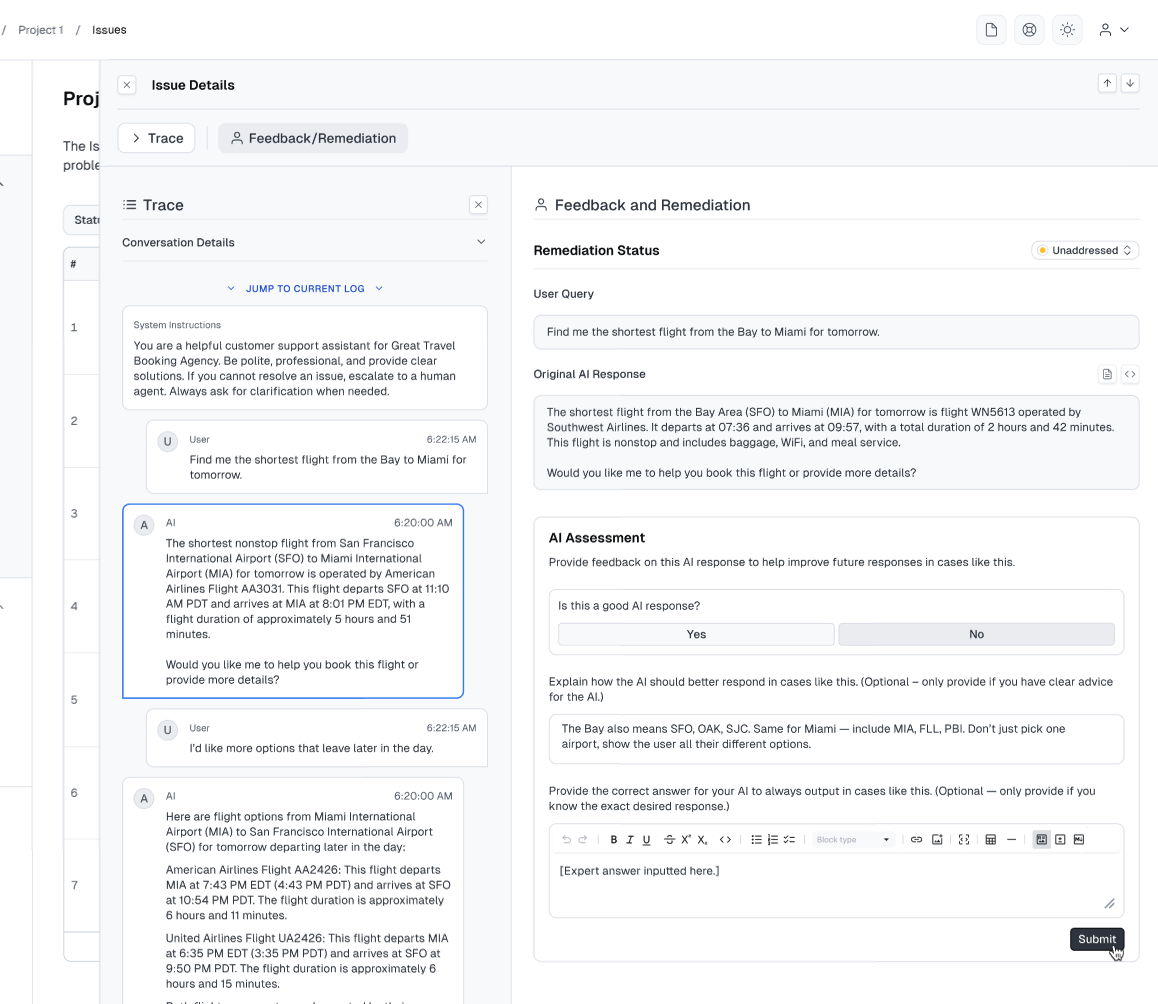Switch theme with the sun icon

click(x=1067, y=29)
